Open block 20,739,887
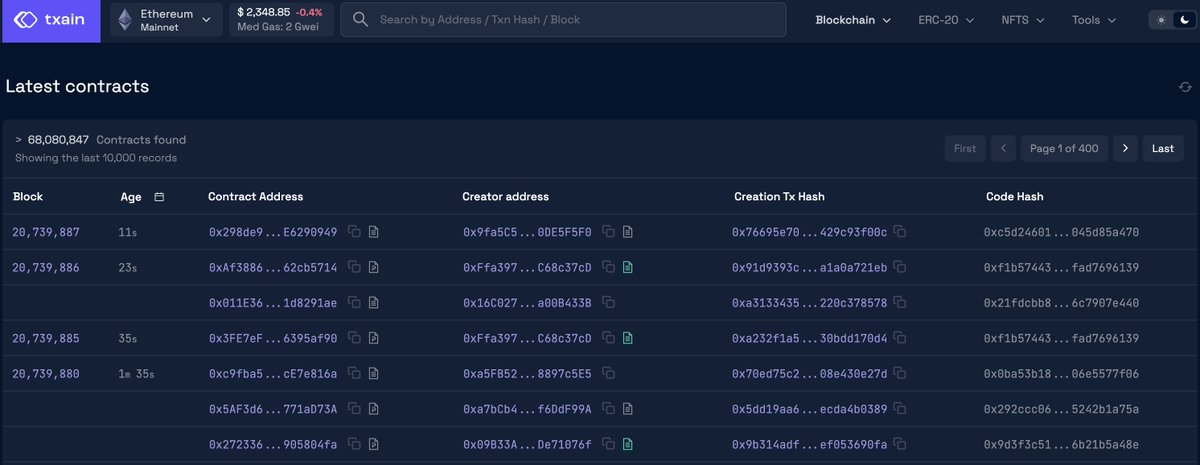The image size is (1200, 465). (46, 232)
